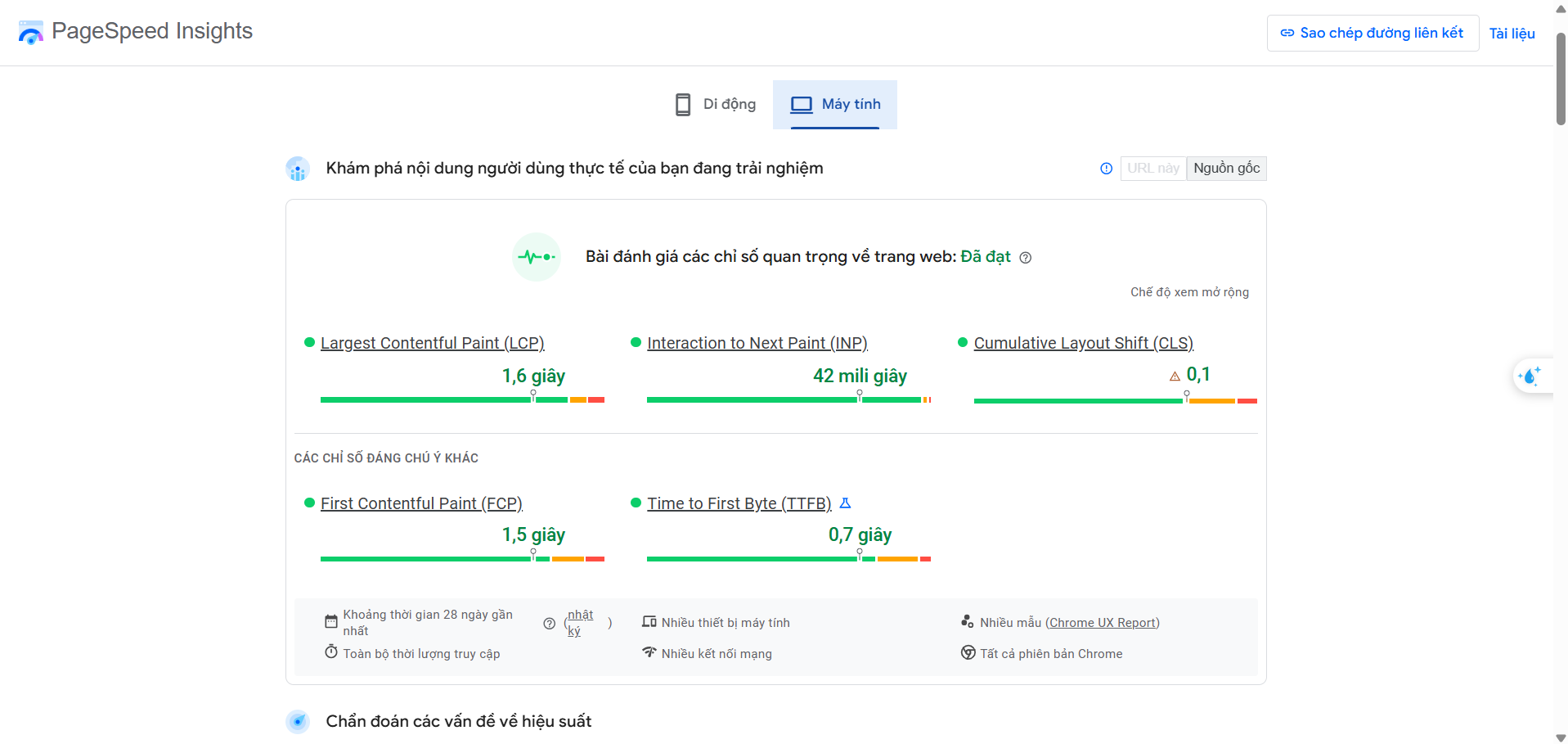
Task: Click the help icon next to "Đã đạt"
Action: 1026,257
